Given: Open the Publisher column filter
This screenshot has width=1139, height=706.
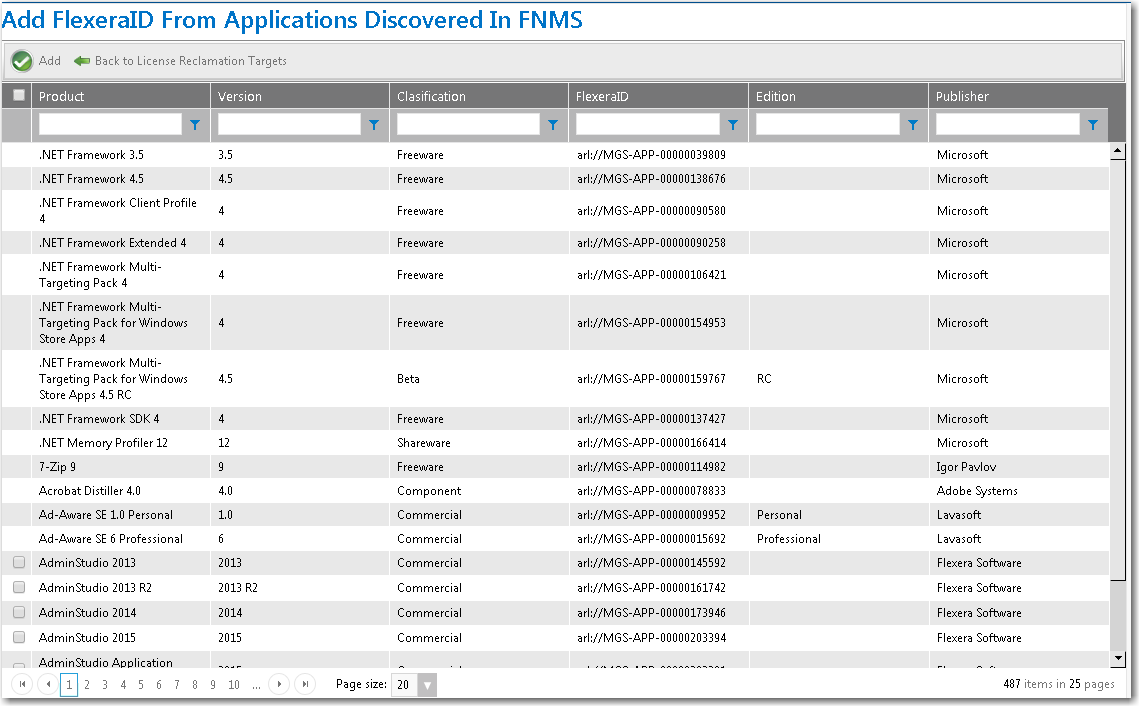Looking at the screenshot, I should tap(1092, 124).
